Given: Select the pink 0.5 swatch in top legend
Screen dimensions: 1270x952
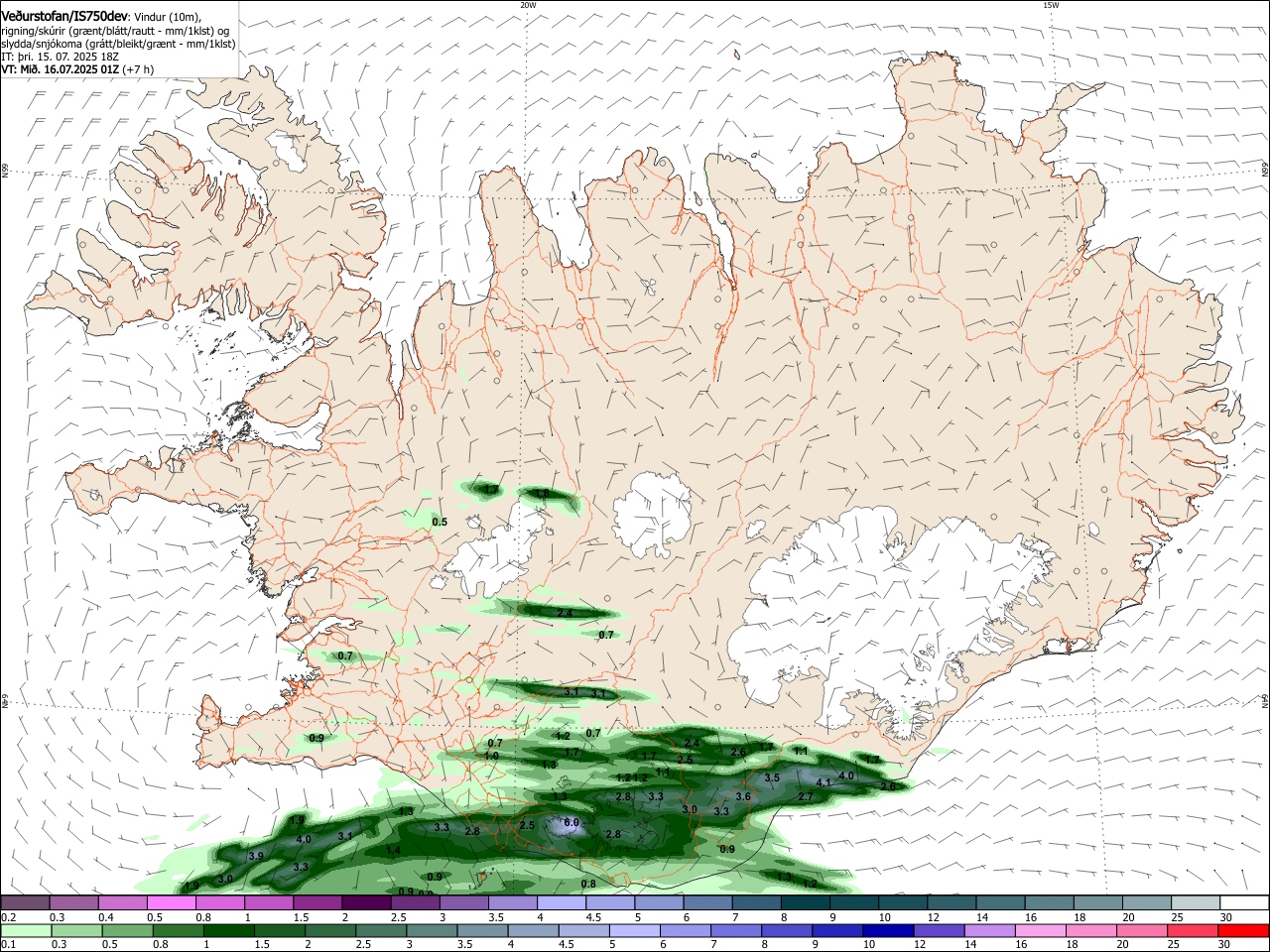Looking at the screenshot, I should (x=172, y=903).
